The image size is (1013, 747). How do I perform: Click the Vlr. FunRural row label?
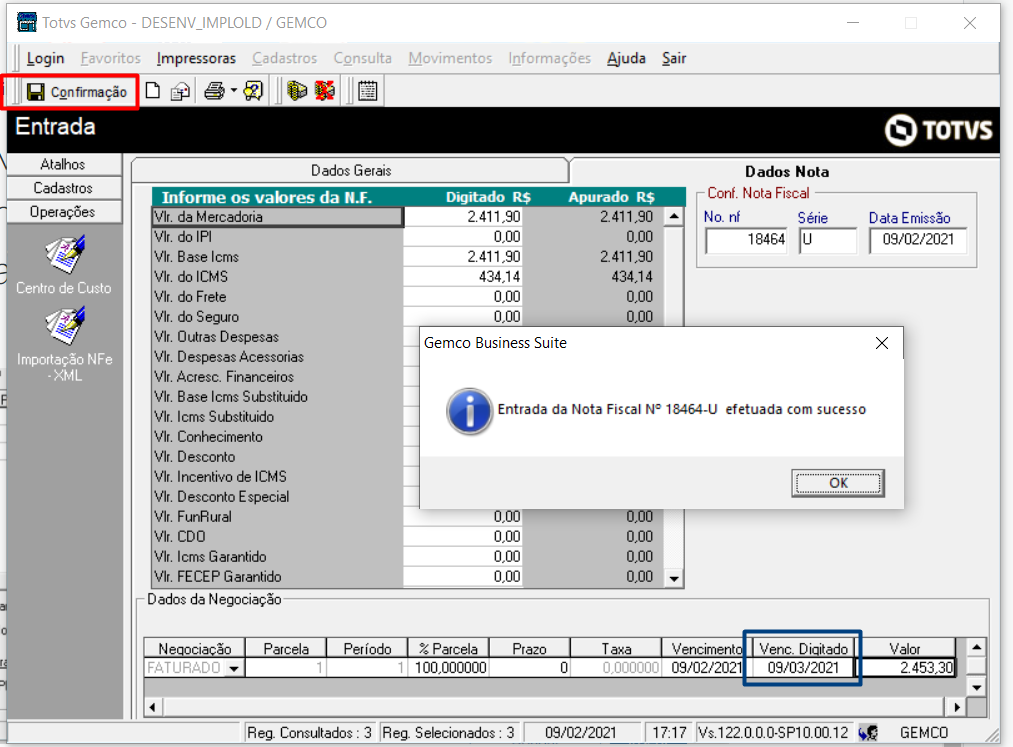[278, 516]
